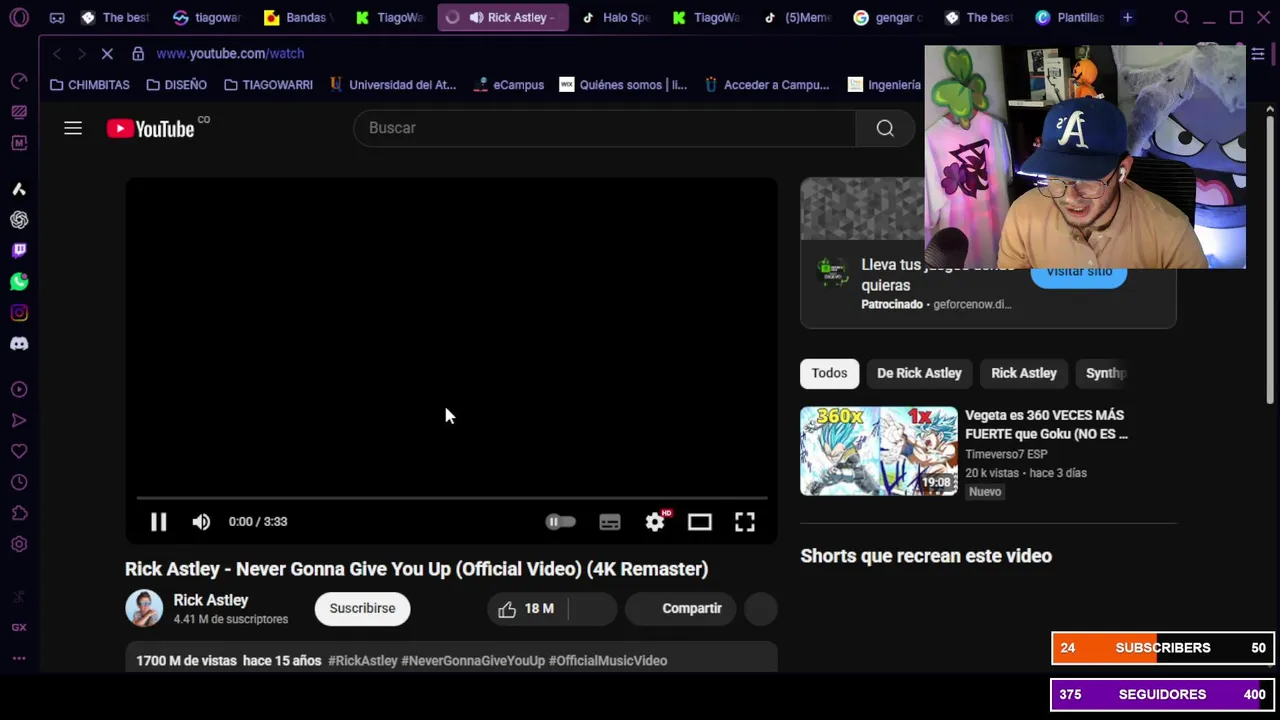Open the browser tab search magnifier
This screenshot has width=1280, height=720.
[x=1182, y=17]
